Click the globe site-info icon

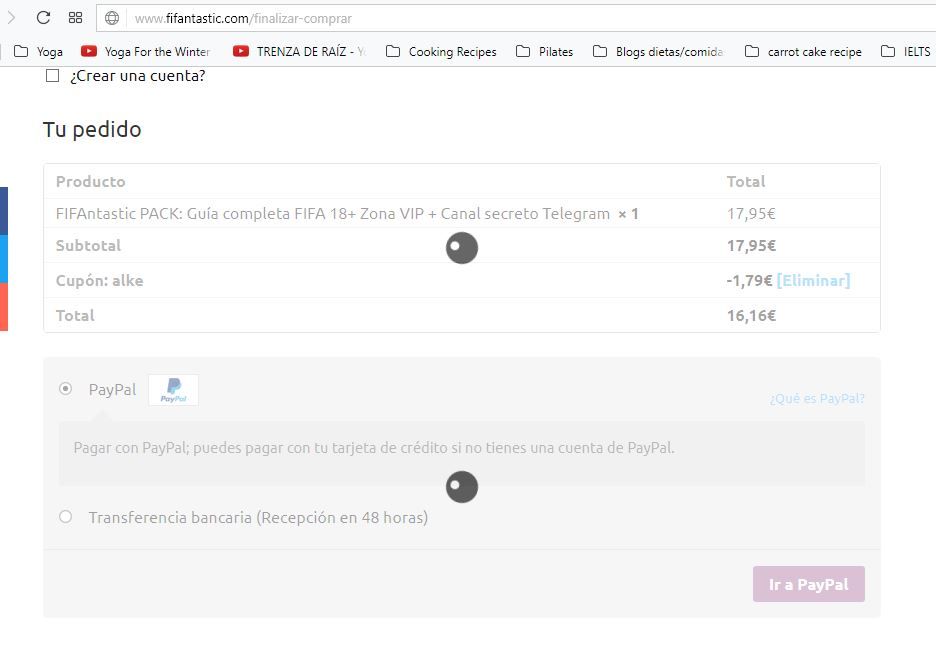coord(112,19)
